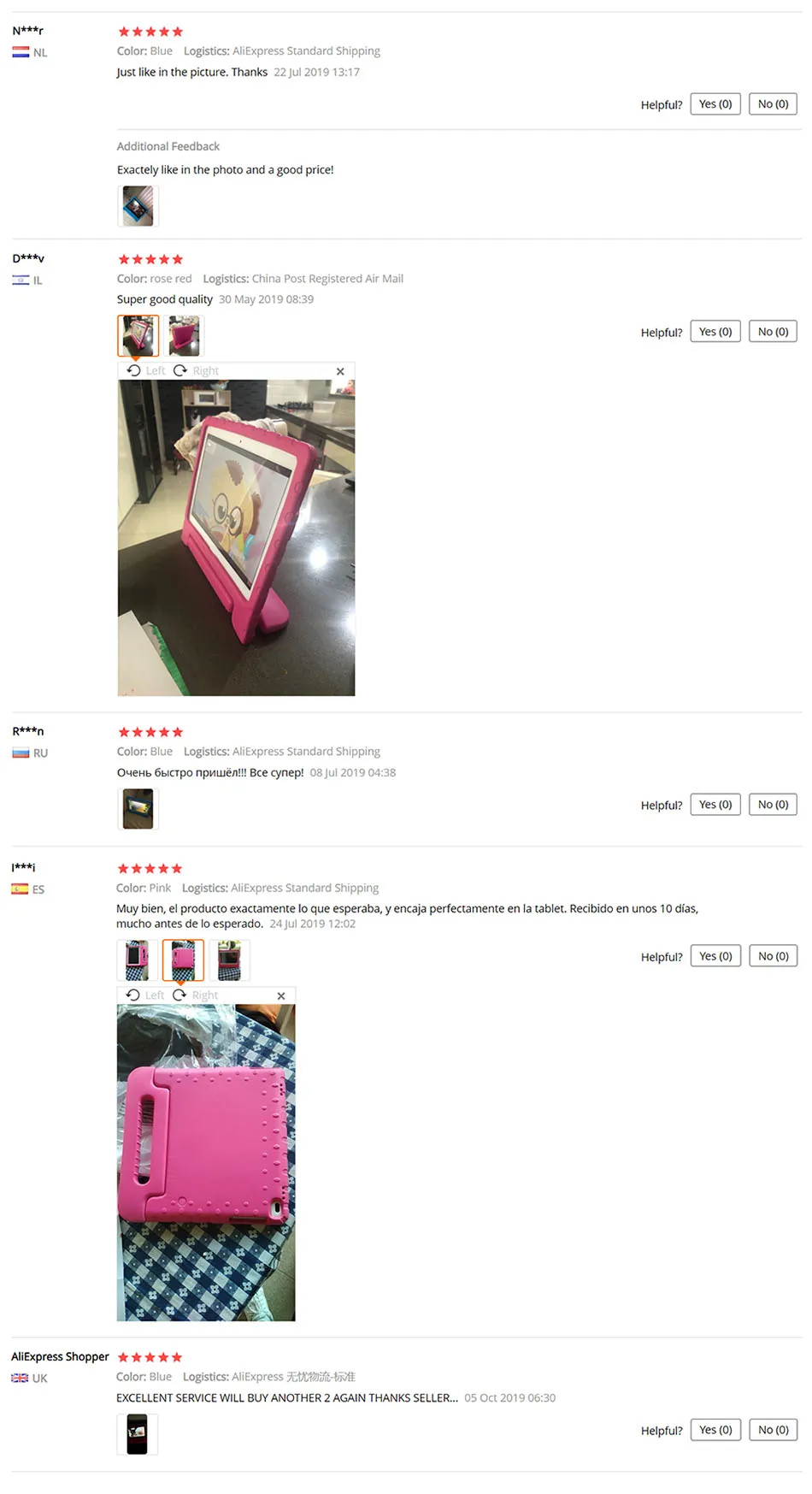
Task: Vote Yes on I***i's Spanish review
Action: 715,956
